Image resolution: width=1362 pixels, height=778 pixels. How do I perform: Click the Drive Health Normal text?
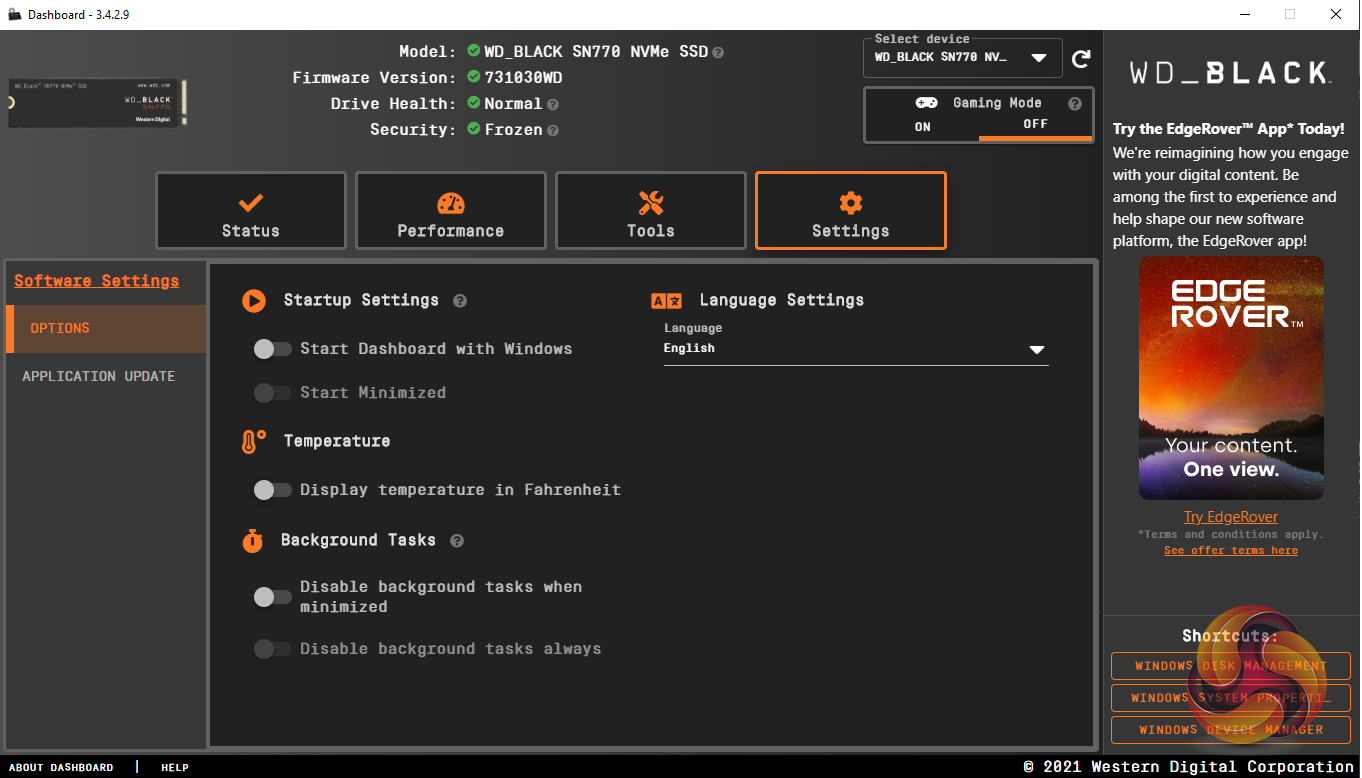[x=513, y=104]
